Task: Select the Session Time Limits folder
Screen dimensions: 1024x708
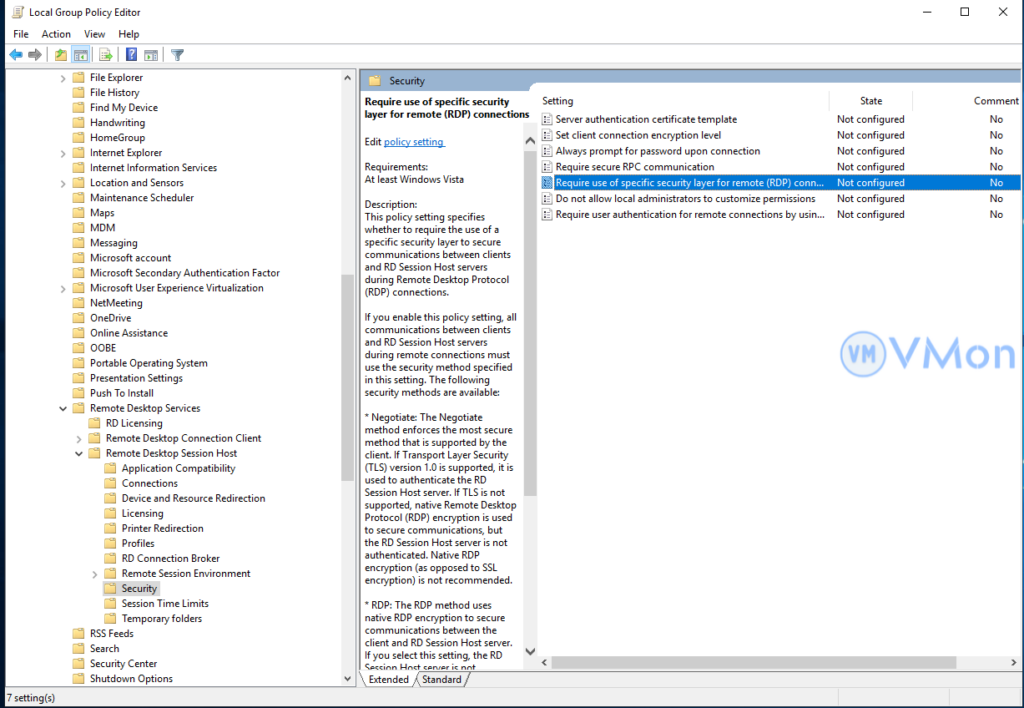Action: (x=165, y=604)
